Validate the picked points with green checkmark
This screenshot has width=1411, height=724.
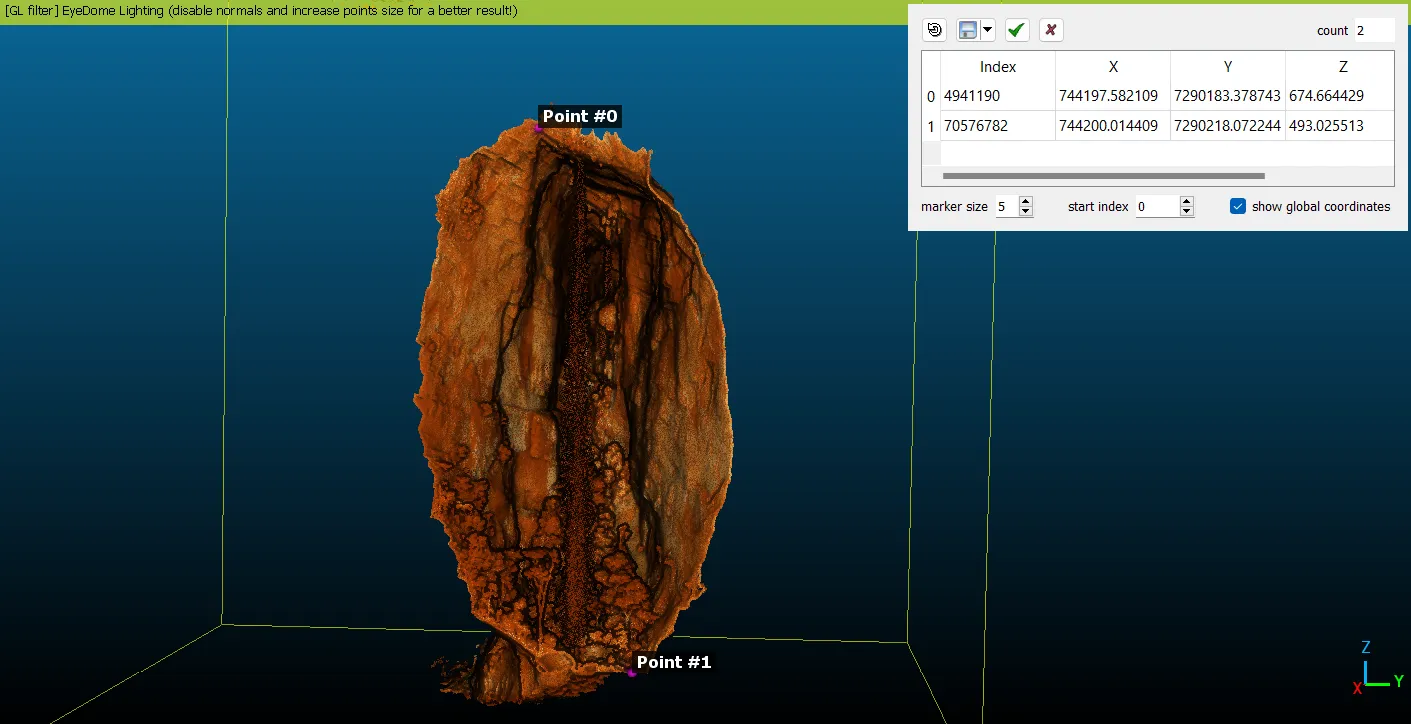1017,30
